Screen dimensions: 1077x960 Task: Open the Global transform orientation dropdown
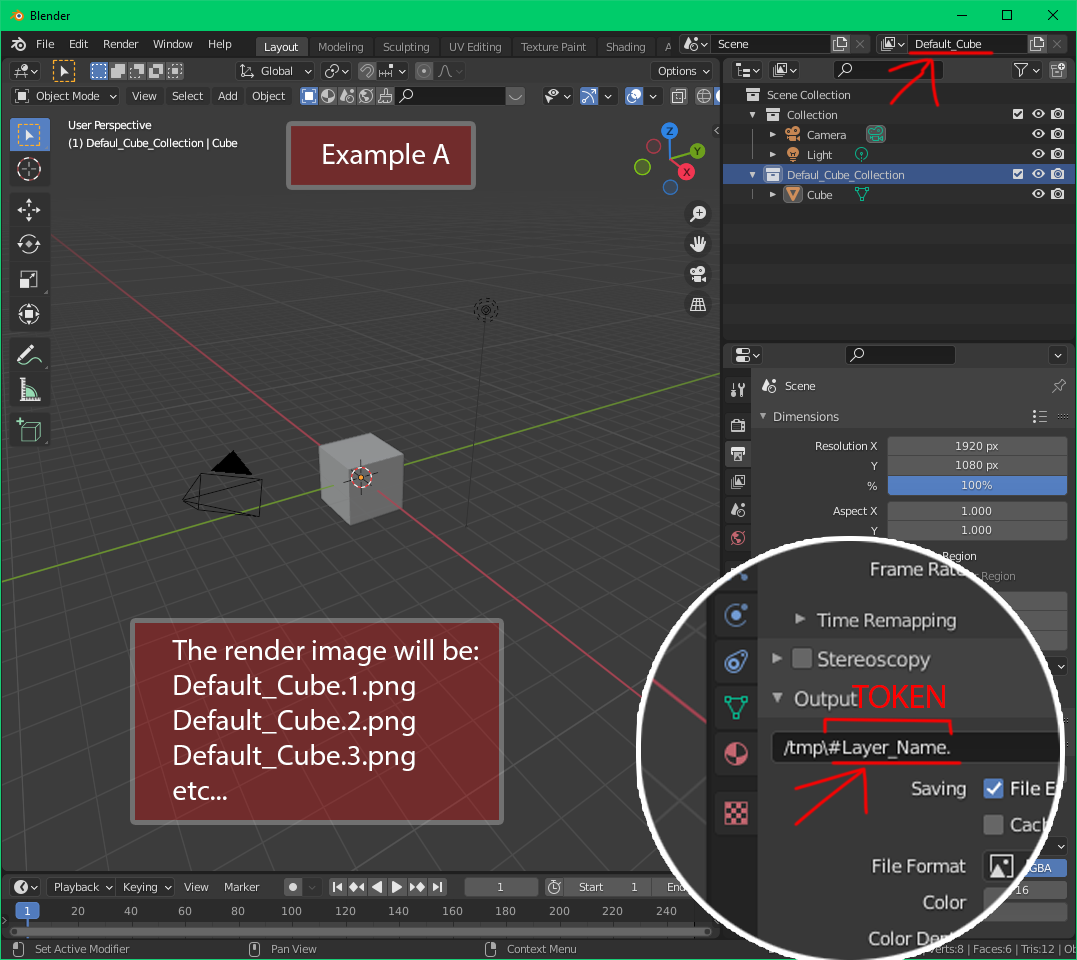(x=275, y=71)
